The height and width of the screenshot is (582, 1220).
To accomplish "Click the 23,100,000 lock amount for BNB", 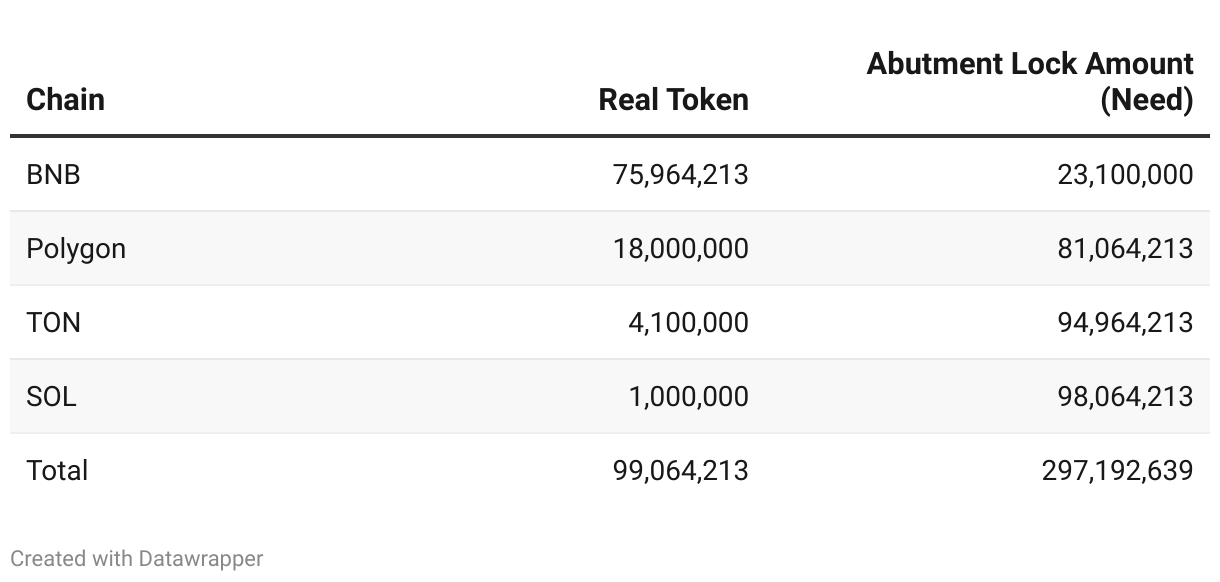I will tap(1125, 175).
